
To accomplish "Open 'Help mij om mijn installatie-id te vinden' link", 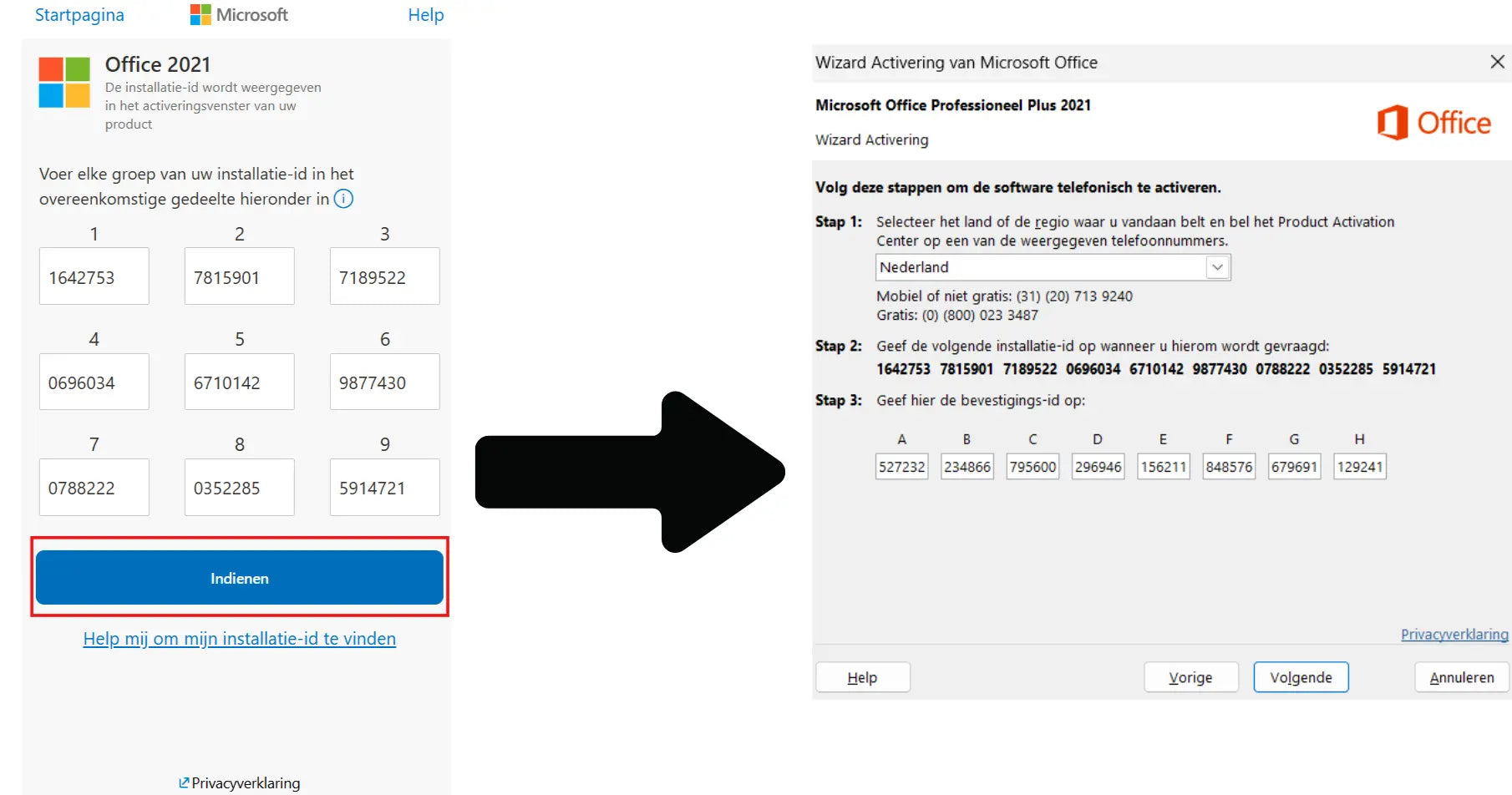I will click(240, 639).
